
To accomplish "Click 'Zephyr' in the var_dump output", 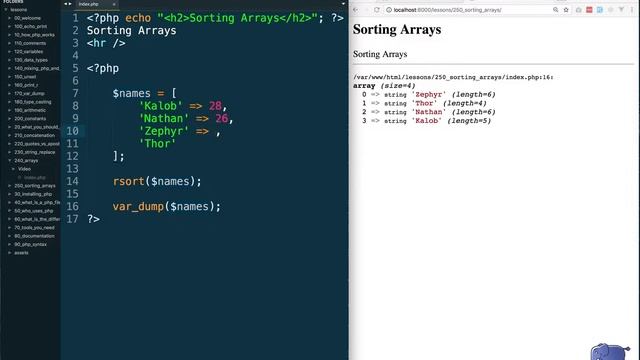I will click(429, 95).
